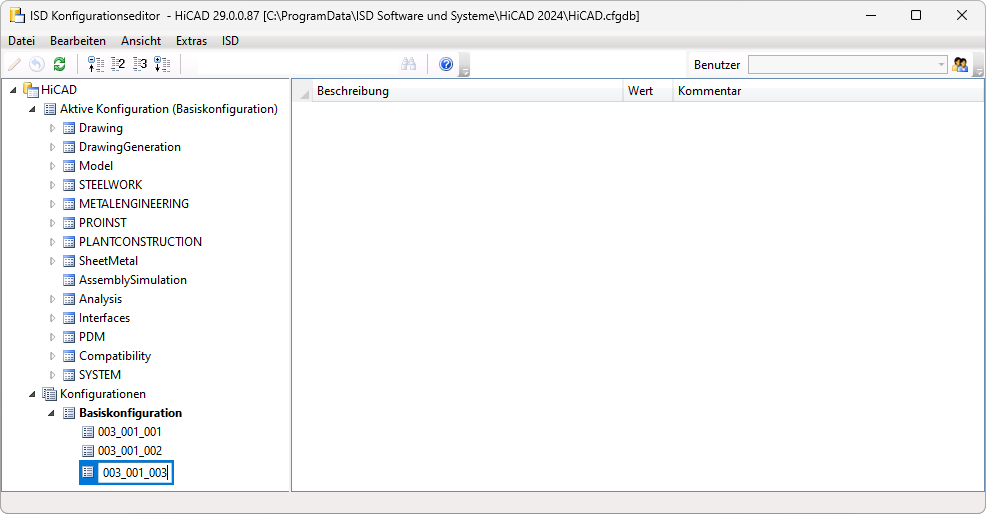Select the 003_001_002 configuration entry
The width and height of the screenshot is (986, 514).
130,451
